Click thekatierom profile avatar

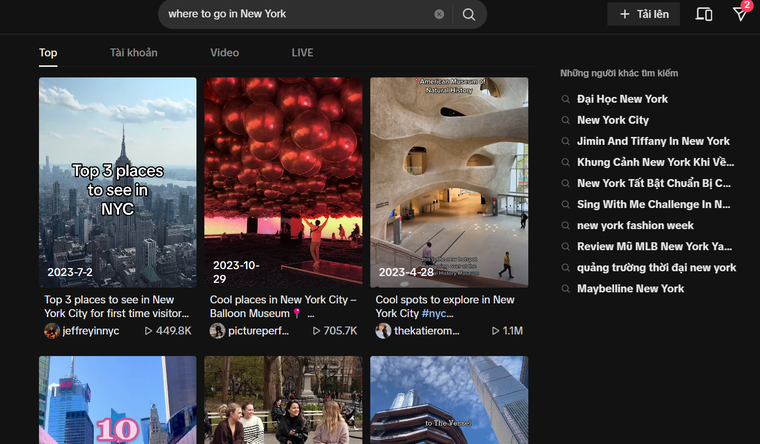coord(383,331)
